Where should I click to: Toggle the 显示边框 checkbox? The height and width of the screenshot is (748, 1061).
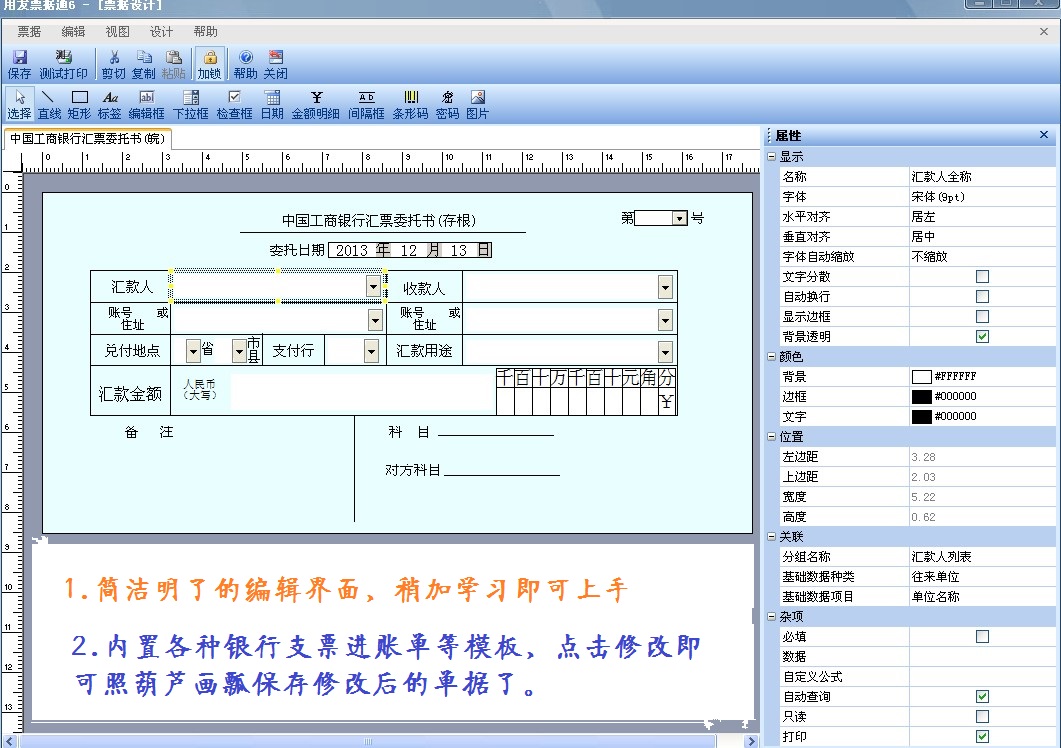click(x=983, y=316)
